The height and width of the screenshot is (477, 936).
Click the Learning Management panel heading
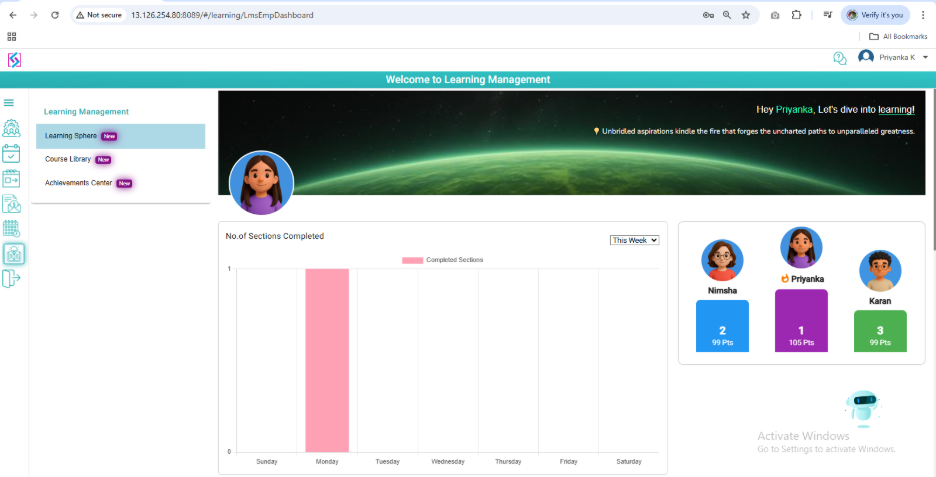pos(86,112)
